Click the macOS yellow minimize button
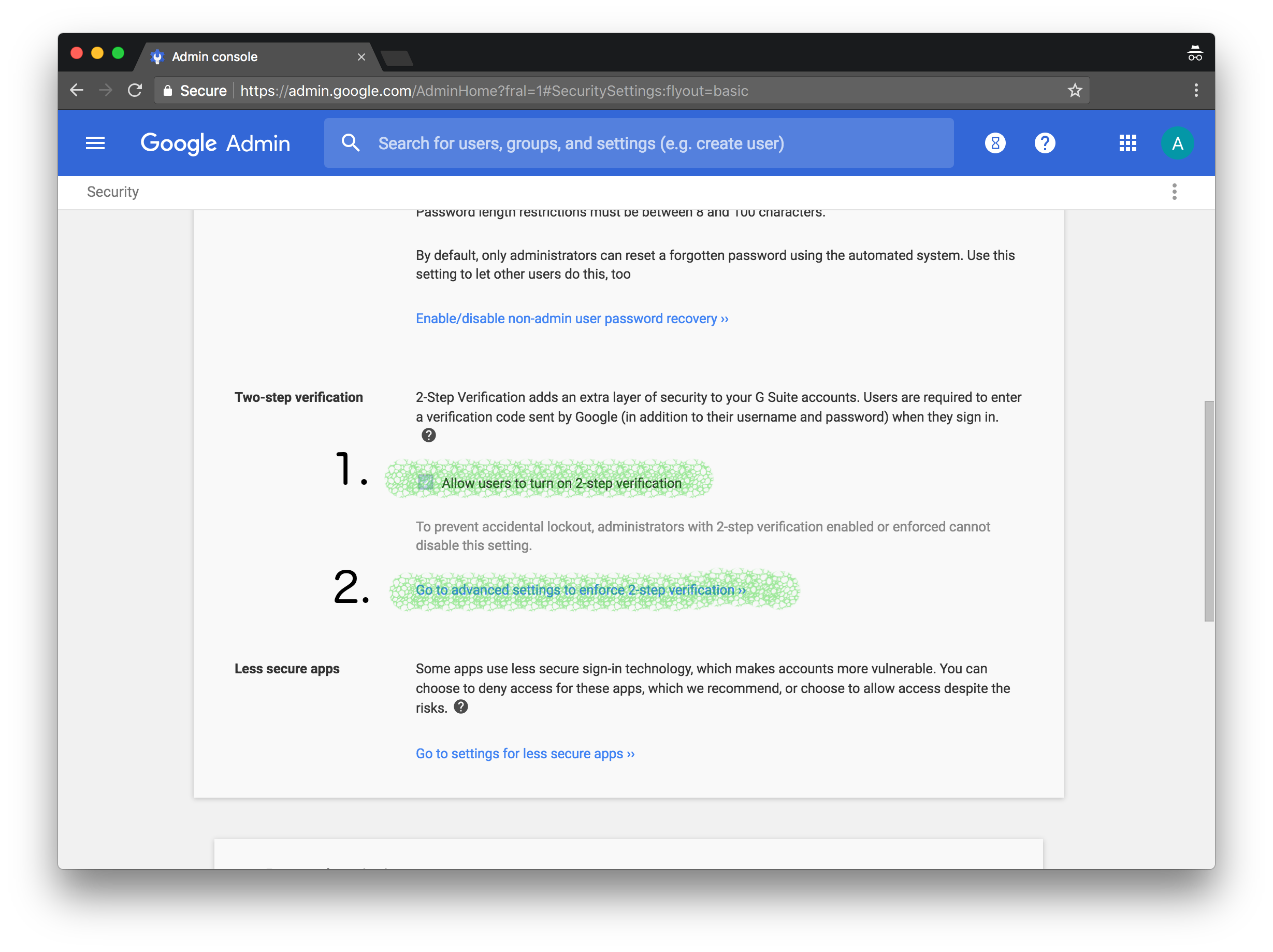Screen dimensions: 1273x952 pyautogui.click(x=97, y=53)
